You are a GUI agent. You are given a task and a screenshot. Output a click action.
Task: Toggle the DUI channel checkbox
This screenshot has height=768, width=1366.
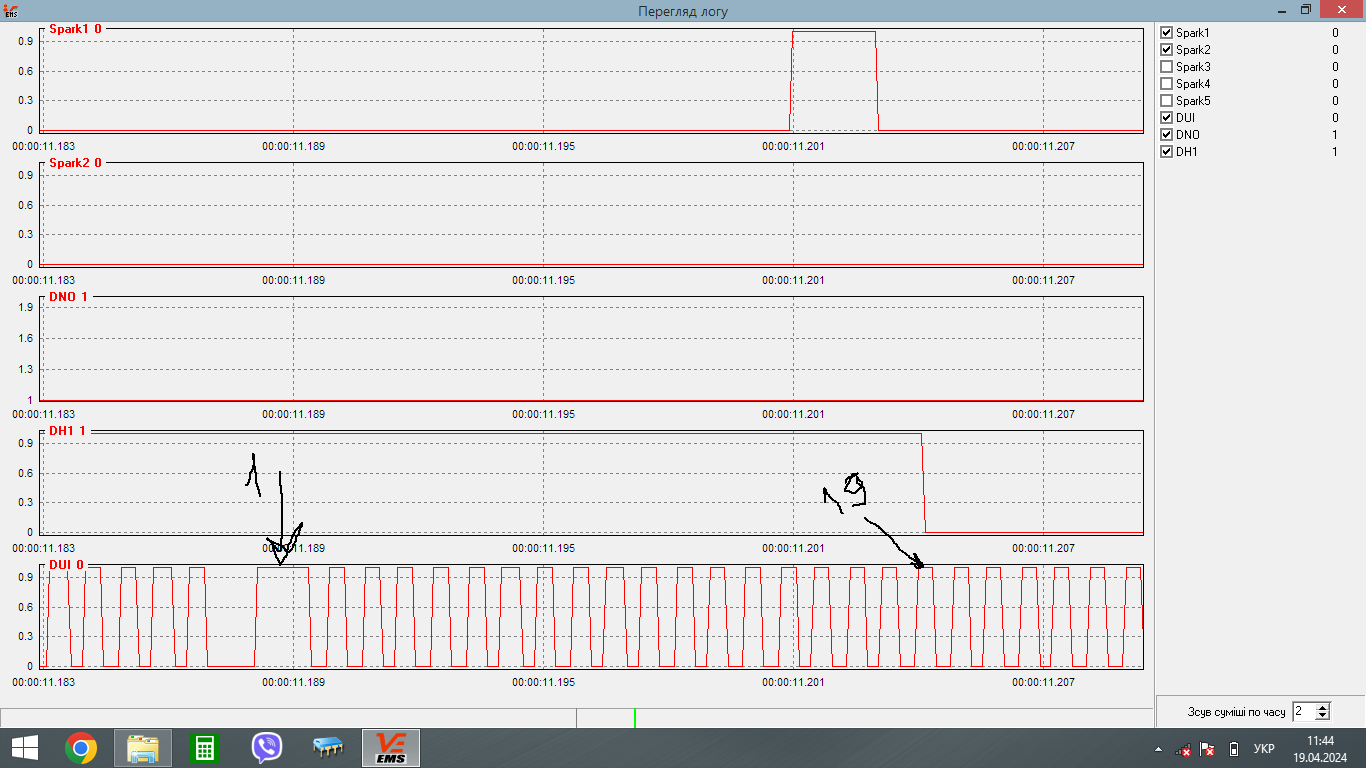[x=1166, y=118]
